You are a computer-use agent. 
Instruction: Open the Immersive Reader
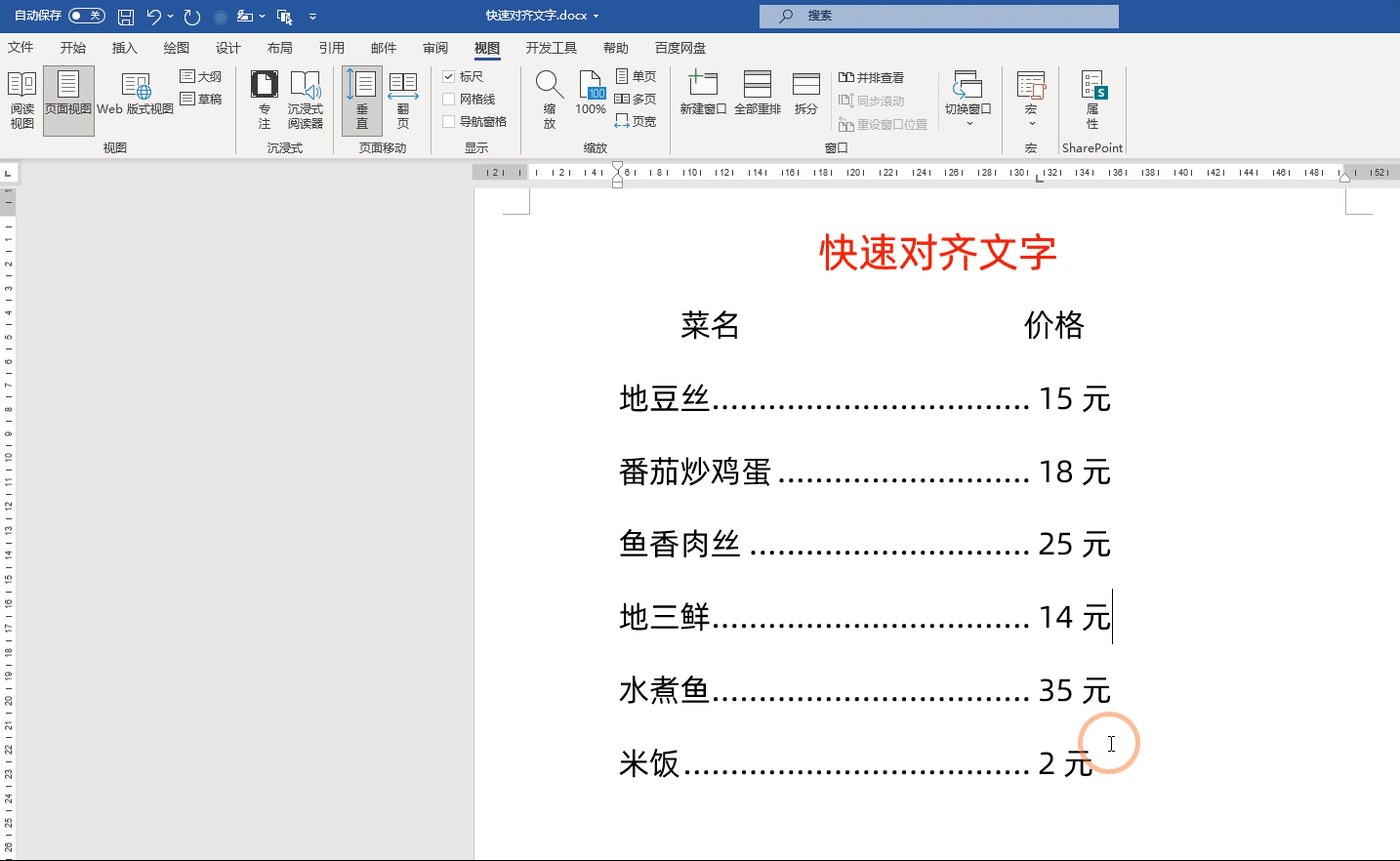(305, 99)
